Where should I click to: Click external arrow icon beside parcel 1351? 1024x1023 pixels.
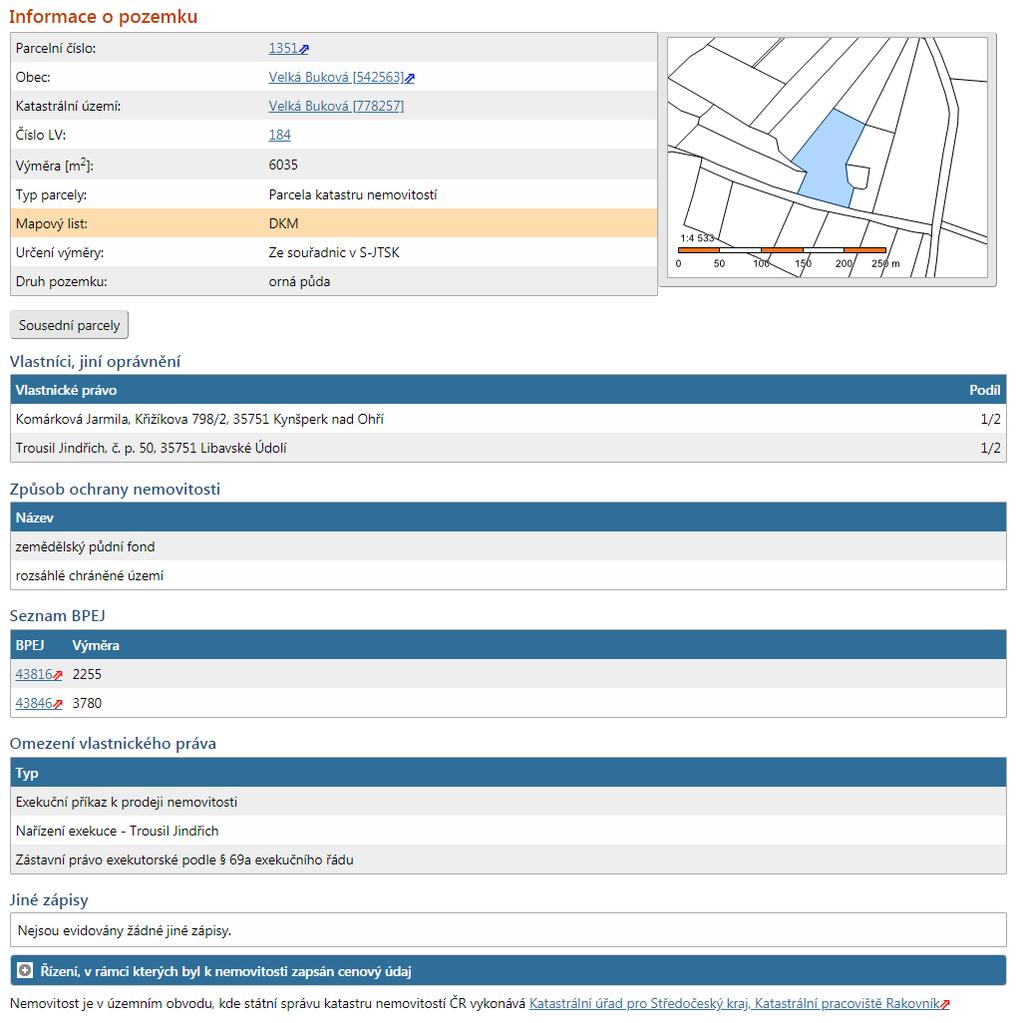tap(304, 49)
